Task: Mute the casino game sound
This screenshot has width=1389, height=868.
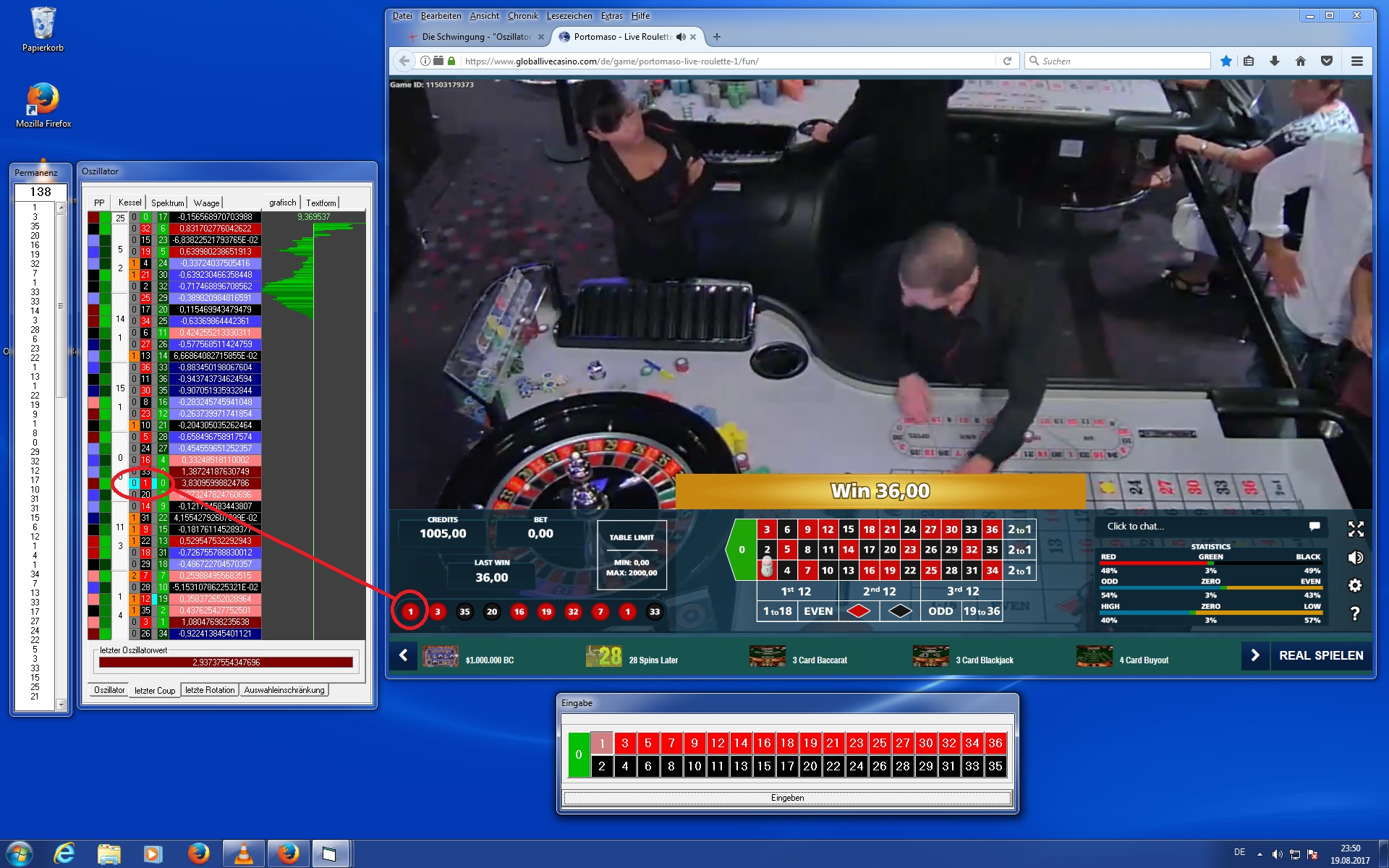Action: pyautogui.click(x=1356, y=558)
